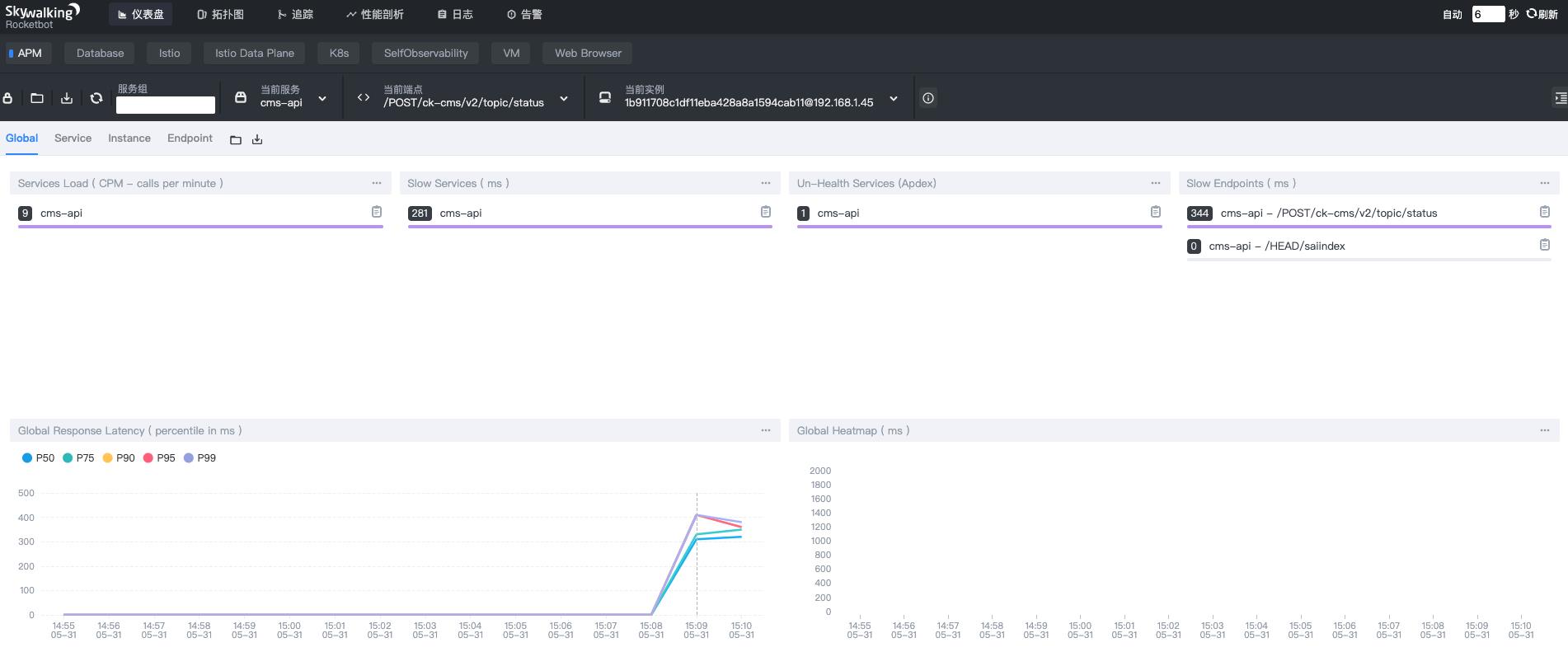Click cms-api in Un-Health Services list

point(838,213)
